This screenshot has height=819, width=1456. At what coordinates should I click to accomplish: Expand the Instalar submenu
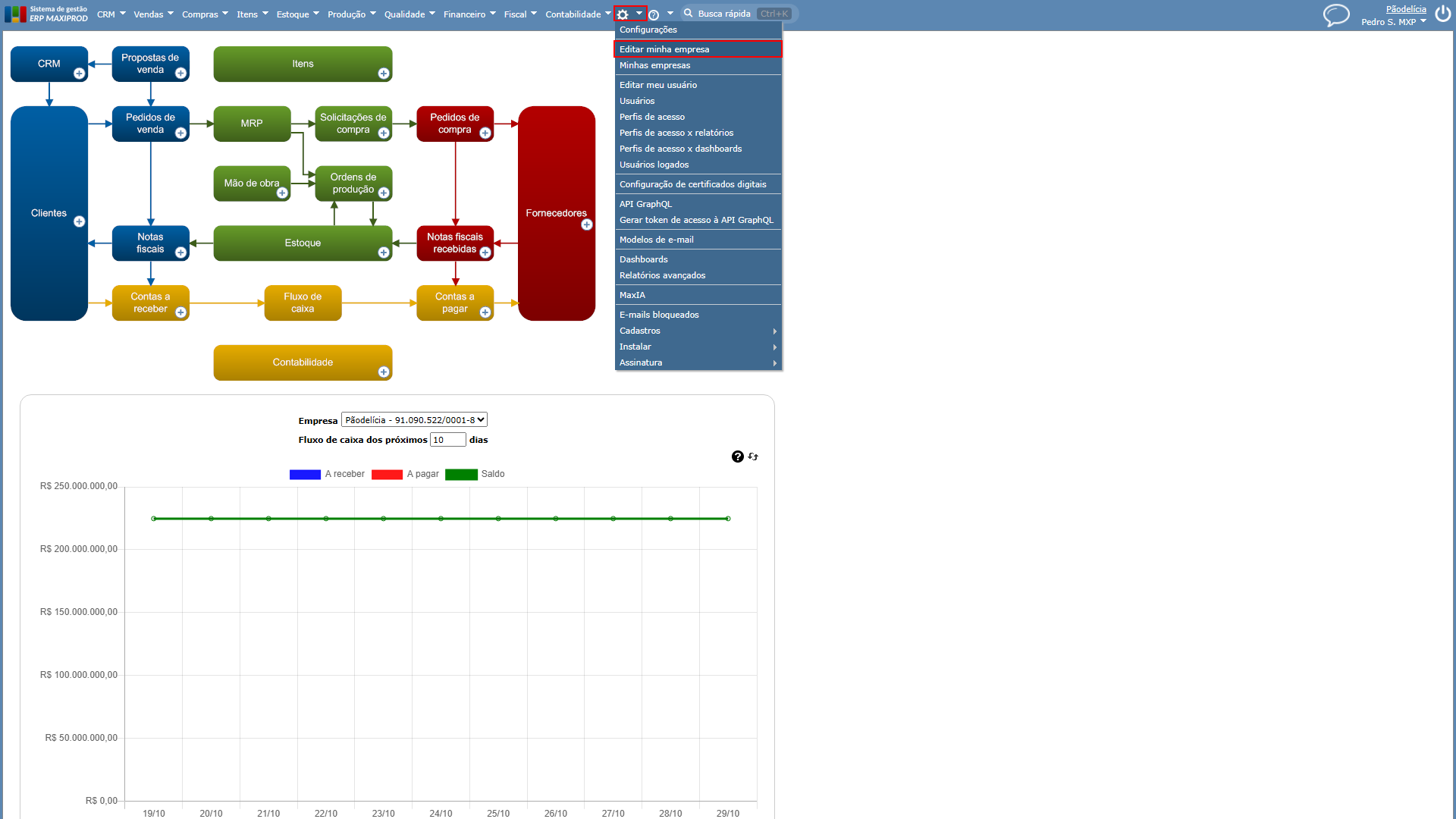point(698,347)
